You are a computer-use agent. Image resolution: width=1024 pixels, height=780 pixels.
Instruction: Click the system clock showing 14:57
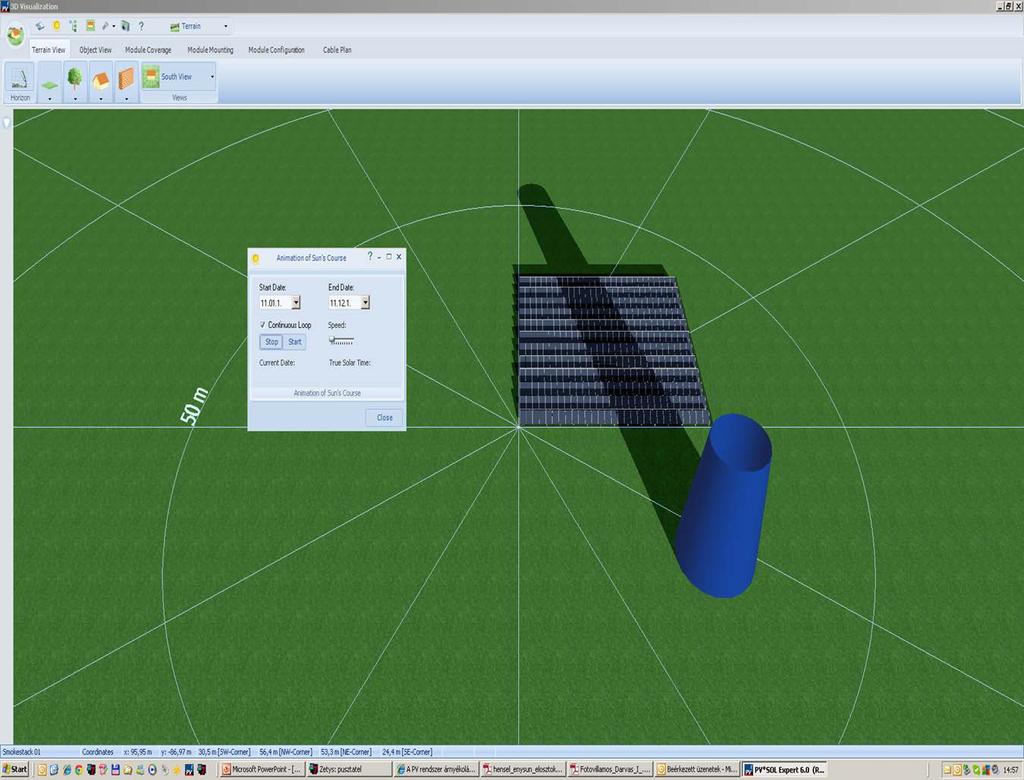coord(1010,770)
